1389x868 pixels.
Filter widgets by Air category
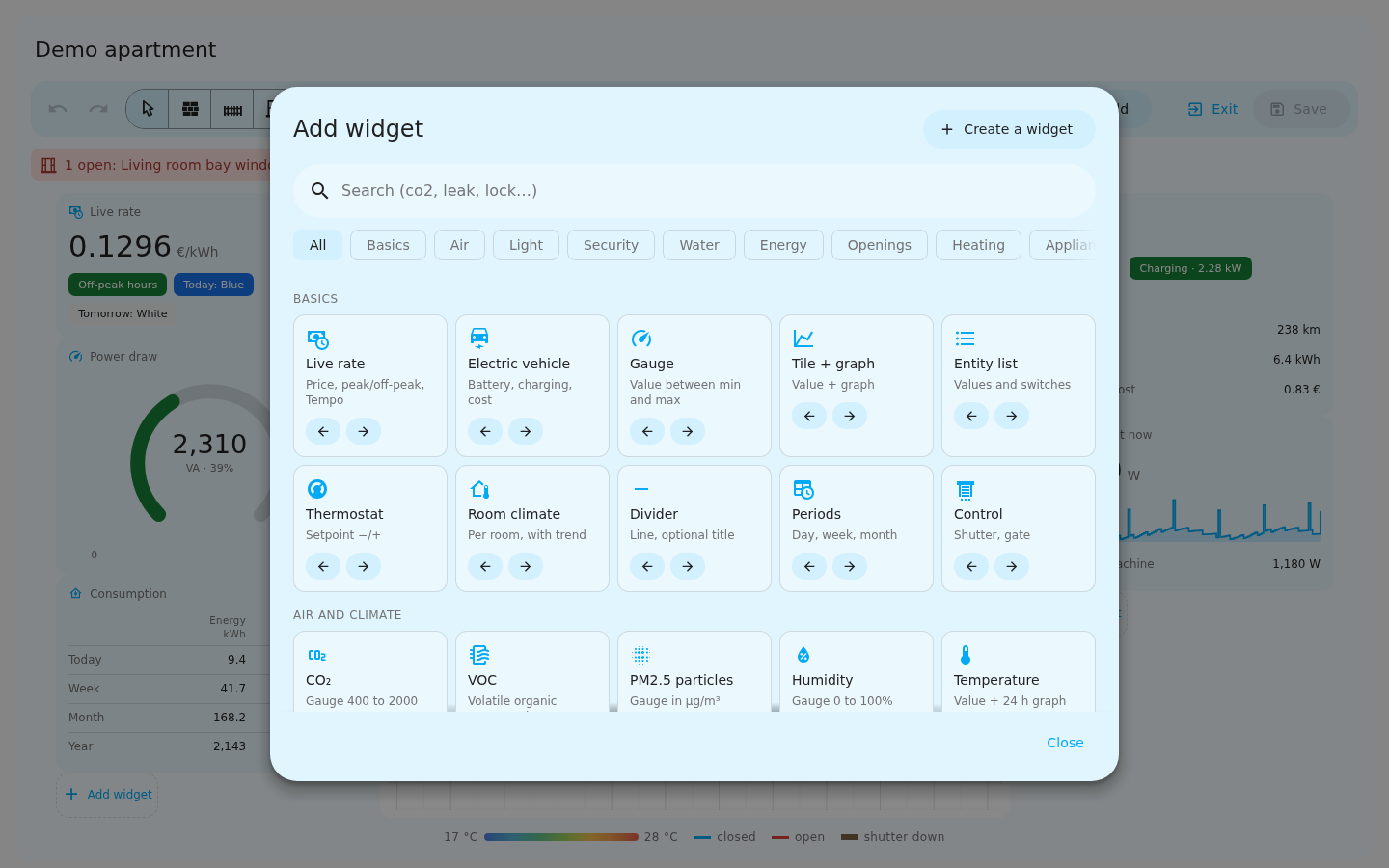(459, 245)
